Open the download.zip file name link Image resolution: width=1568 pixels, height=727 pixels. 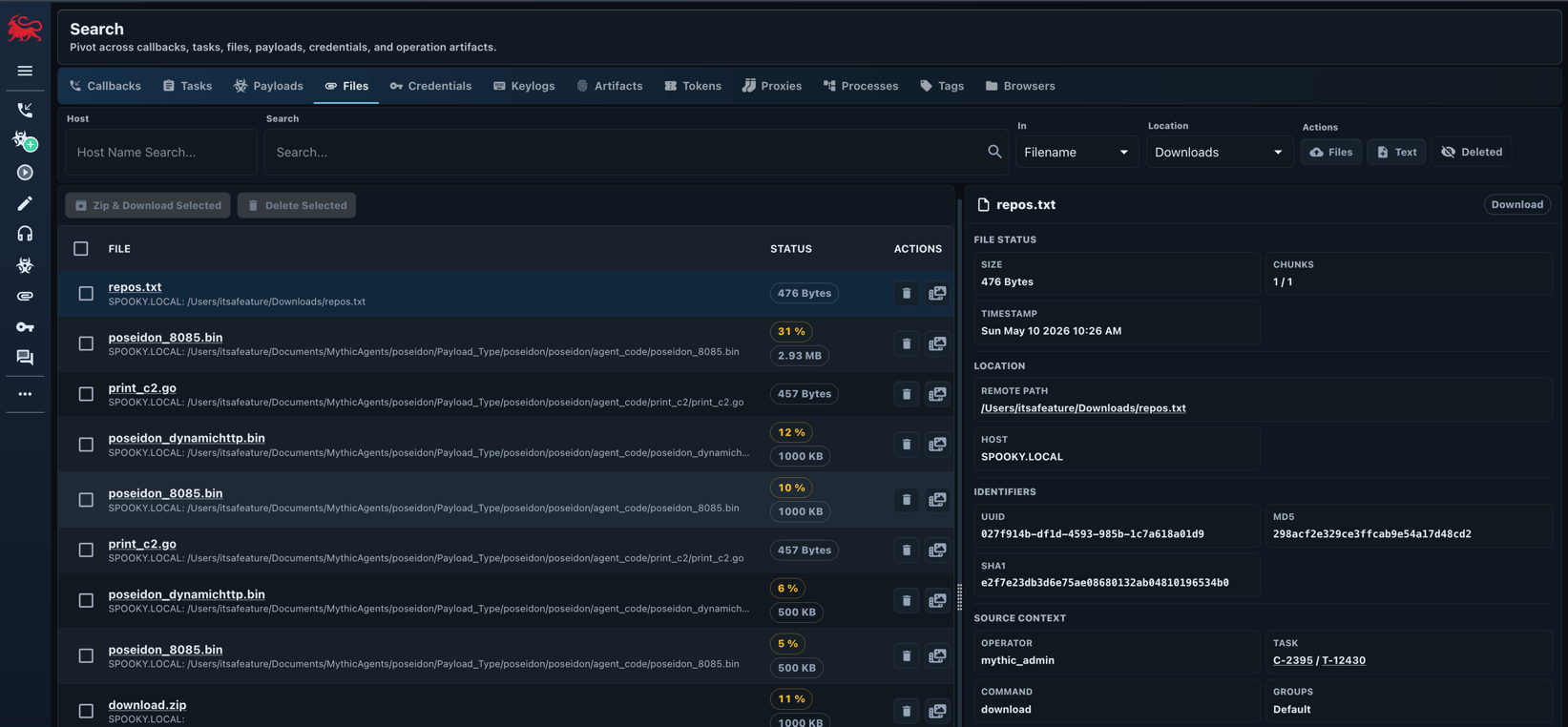147,705
